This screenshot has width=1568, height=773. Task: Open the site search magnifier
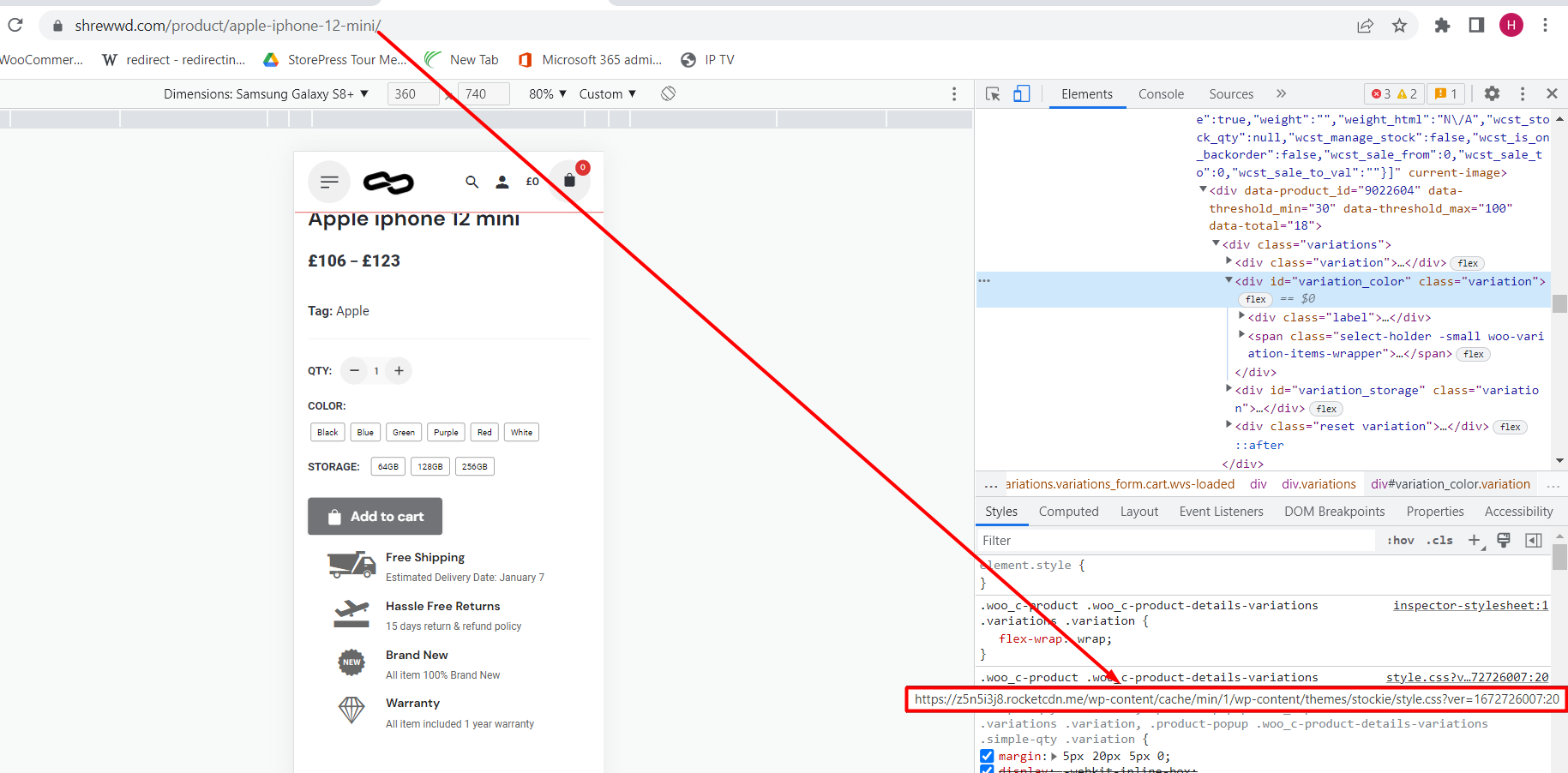point(472,182)
